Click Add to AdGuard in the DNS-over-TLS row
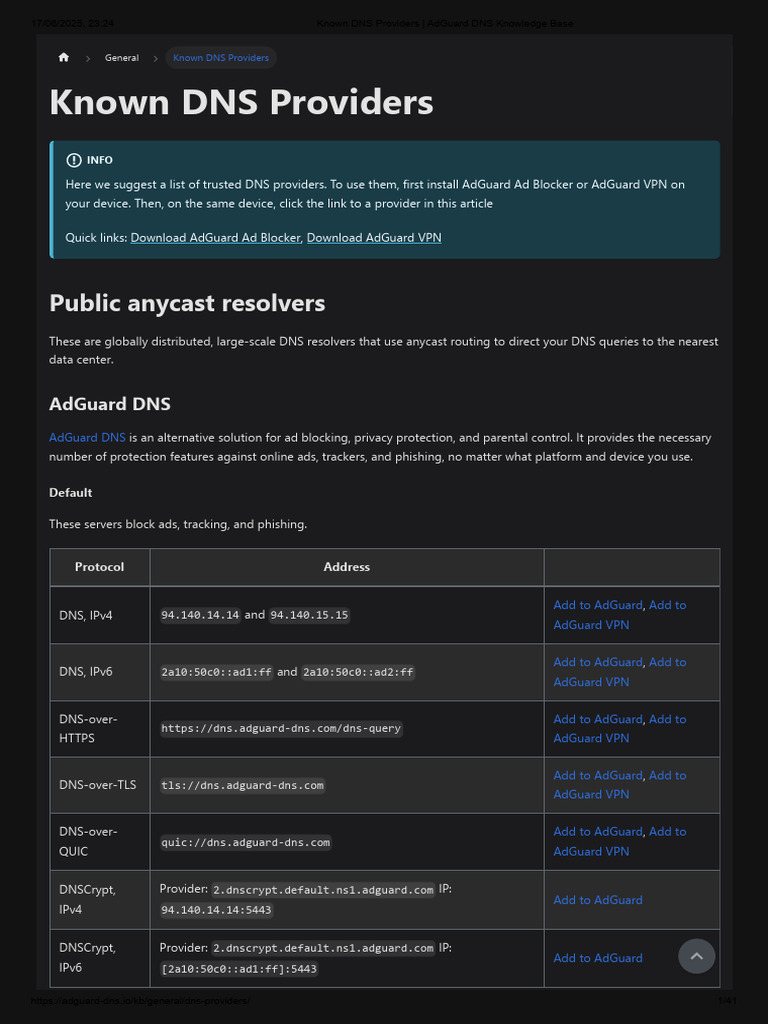Viewport: 768px width, 1024px height. (x=598, y=775)
